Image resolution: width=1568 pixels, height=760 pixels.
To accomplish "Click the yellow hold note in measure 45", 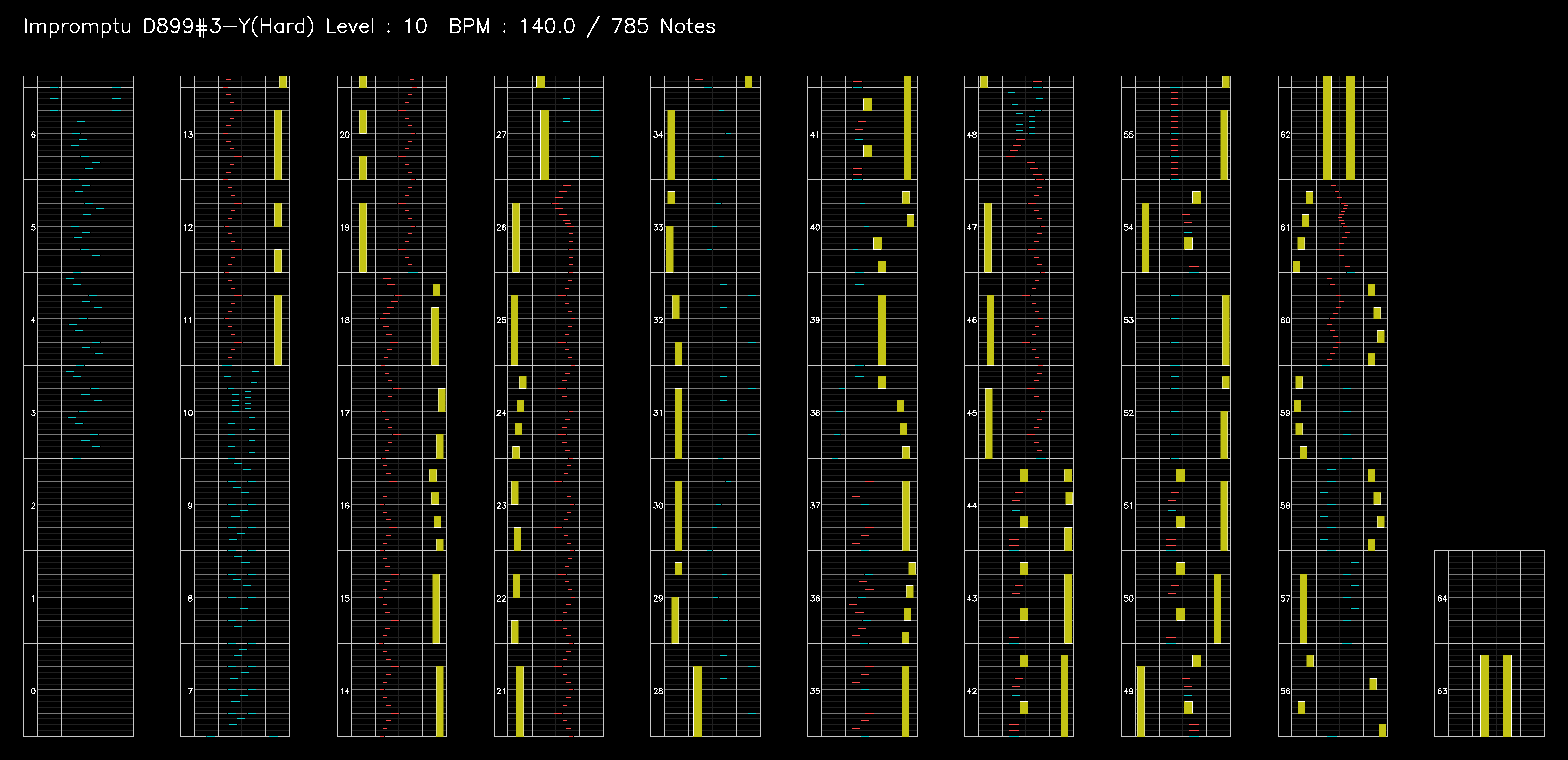I will pyautogui.click(x=988, y=423).
